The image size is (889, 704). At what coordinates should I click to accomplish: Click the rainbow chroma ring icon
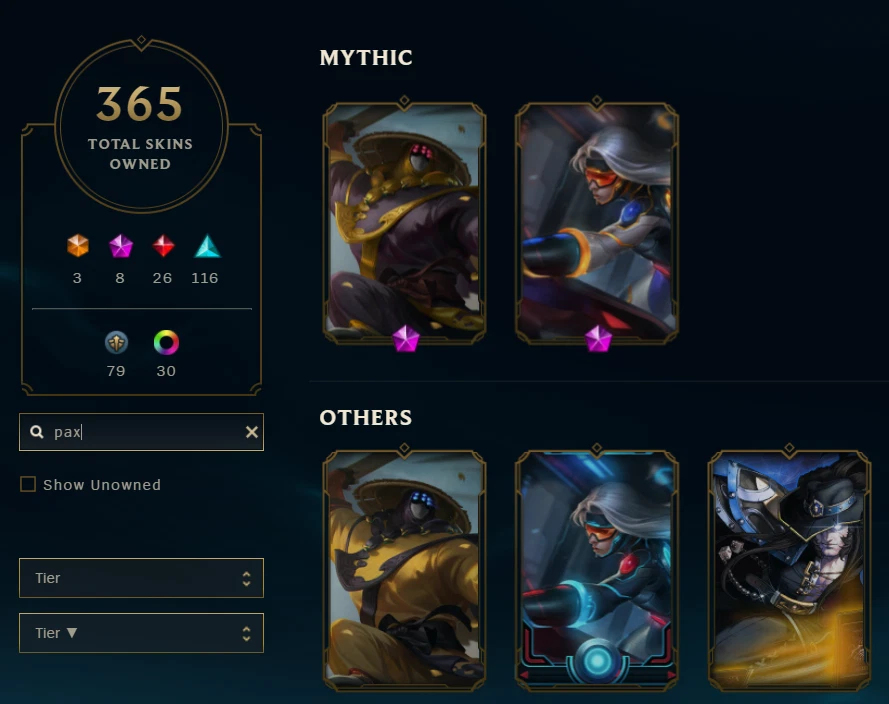[166, 342]
